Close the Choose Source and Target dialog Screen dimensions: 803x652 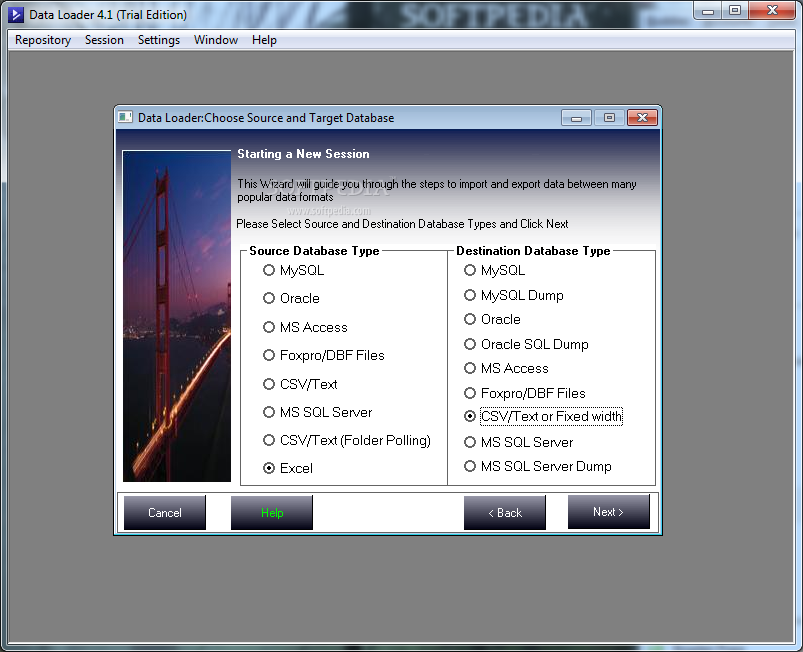pyautogui.click(x=643, y=118)
